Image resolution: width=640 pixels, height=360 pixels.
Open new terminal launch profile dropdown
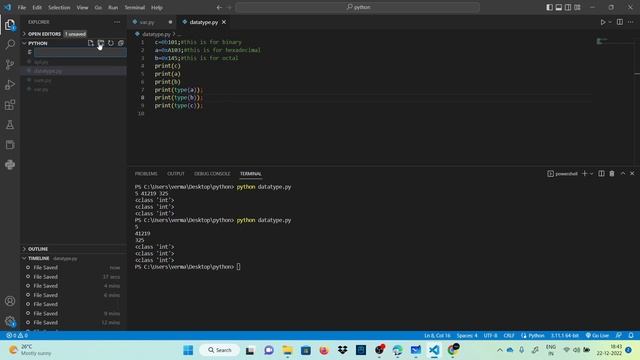click(591, 173)
